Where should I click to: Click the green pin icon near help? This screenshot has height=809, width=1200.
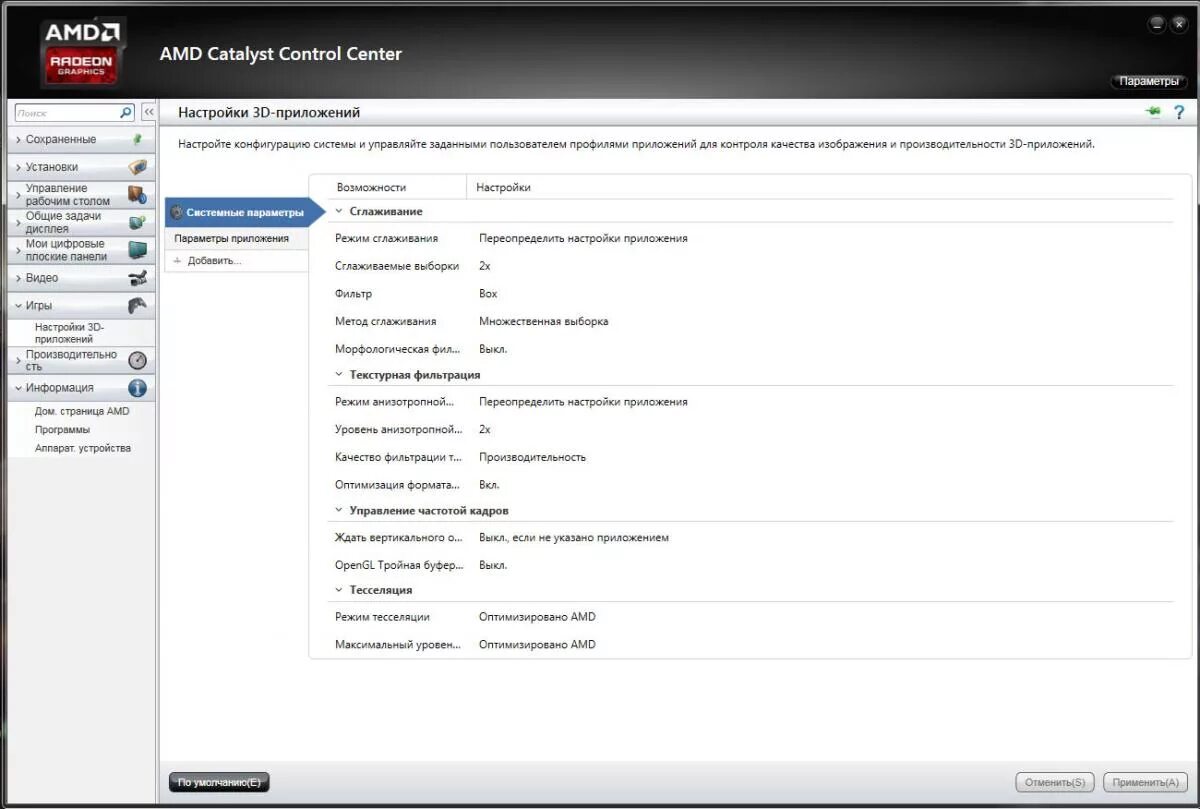(1153, 112)
